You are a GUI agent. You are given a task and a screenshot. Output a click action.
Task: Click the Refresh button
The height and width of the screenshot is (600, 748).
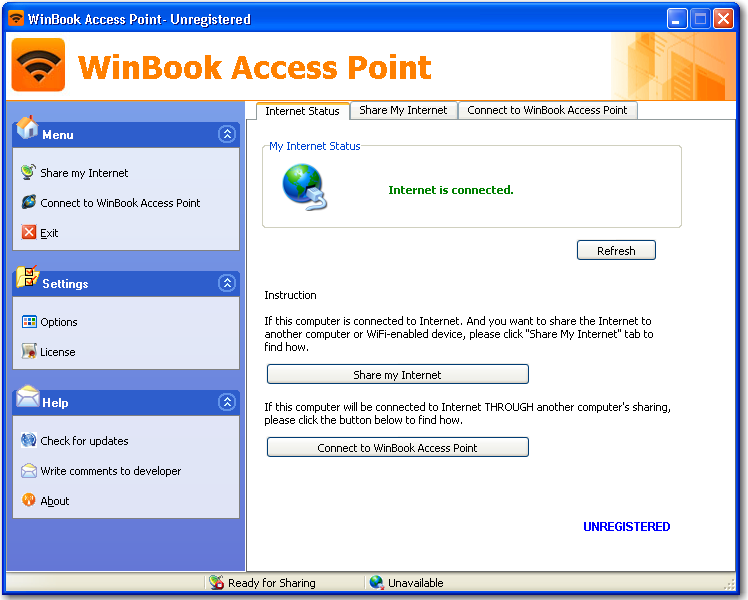pyautogui.click(x=616, y=250)
